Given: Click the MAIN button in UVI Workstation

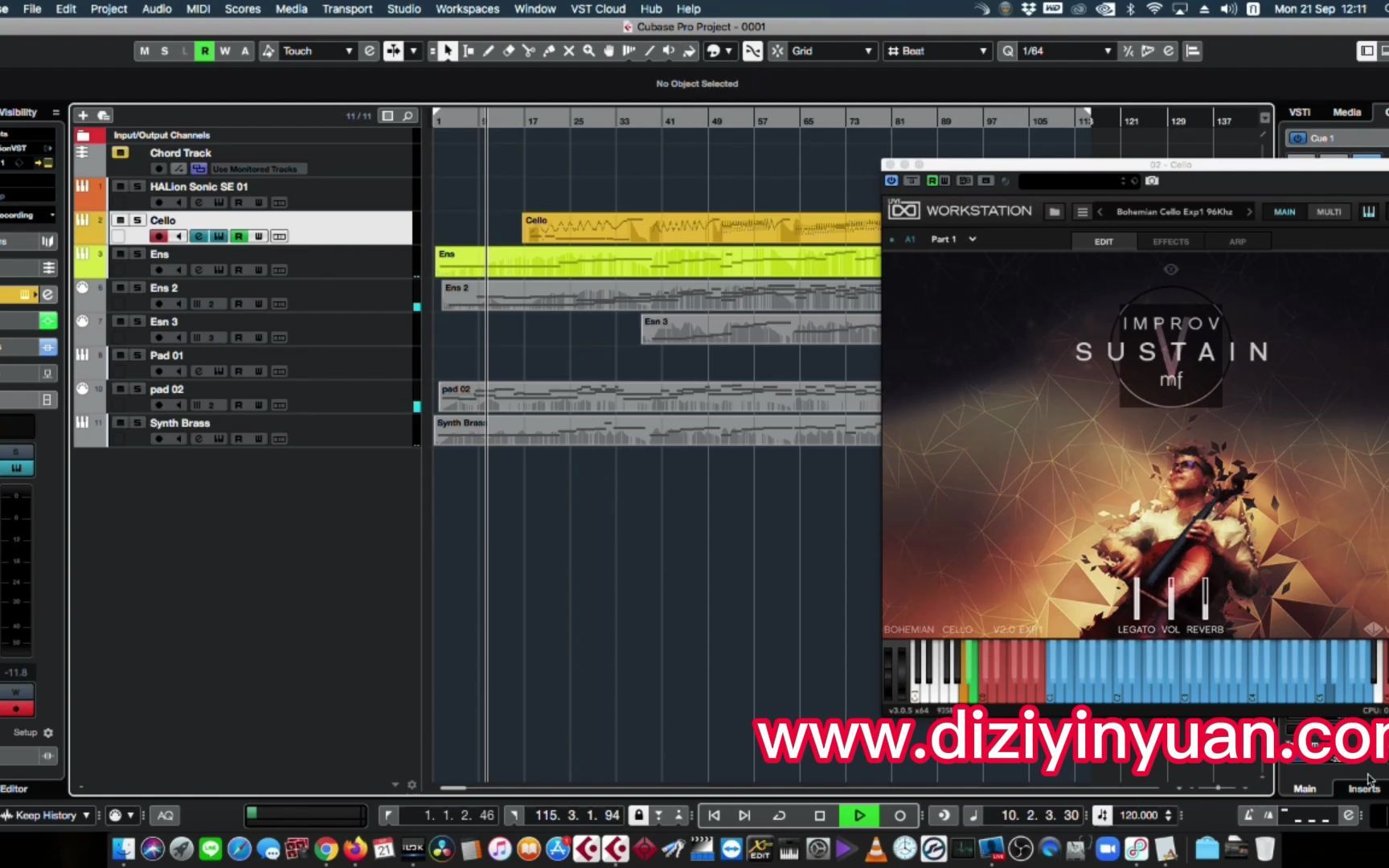Looking at the screenshot, I should click(x=1284, y=211).
